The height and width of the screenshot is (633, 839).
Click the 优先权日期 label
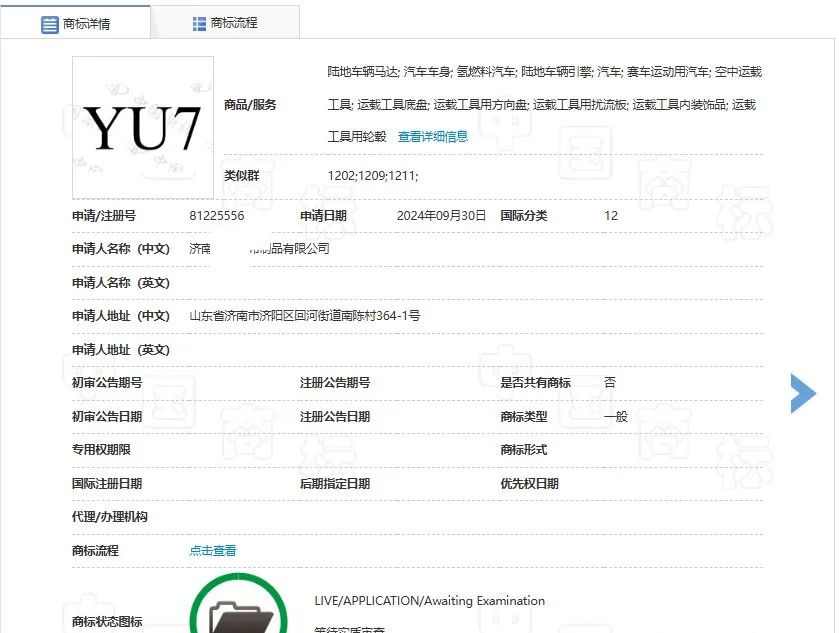coord(530,483)
